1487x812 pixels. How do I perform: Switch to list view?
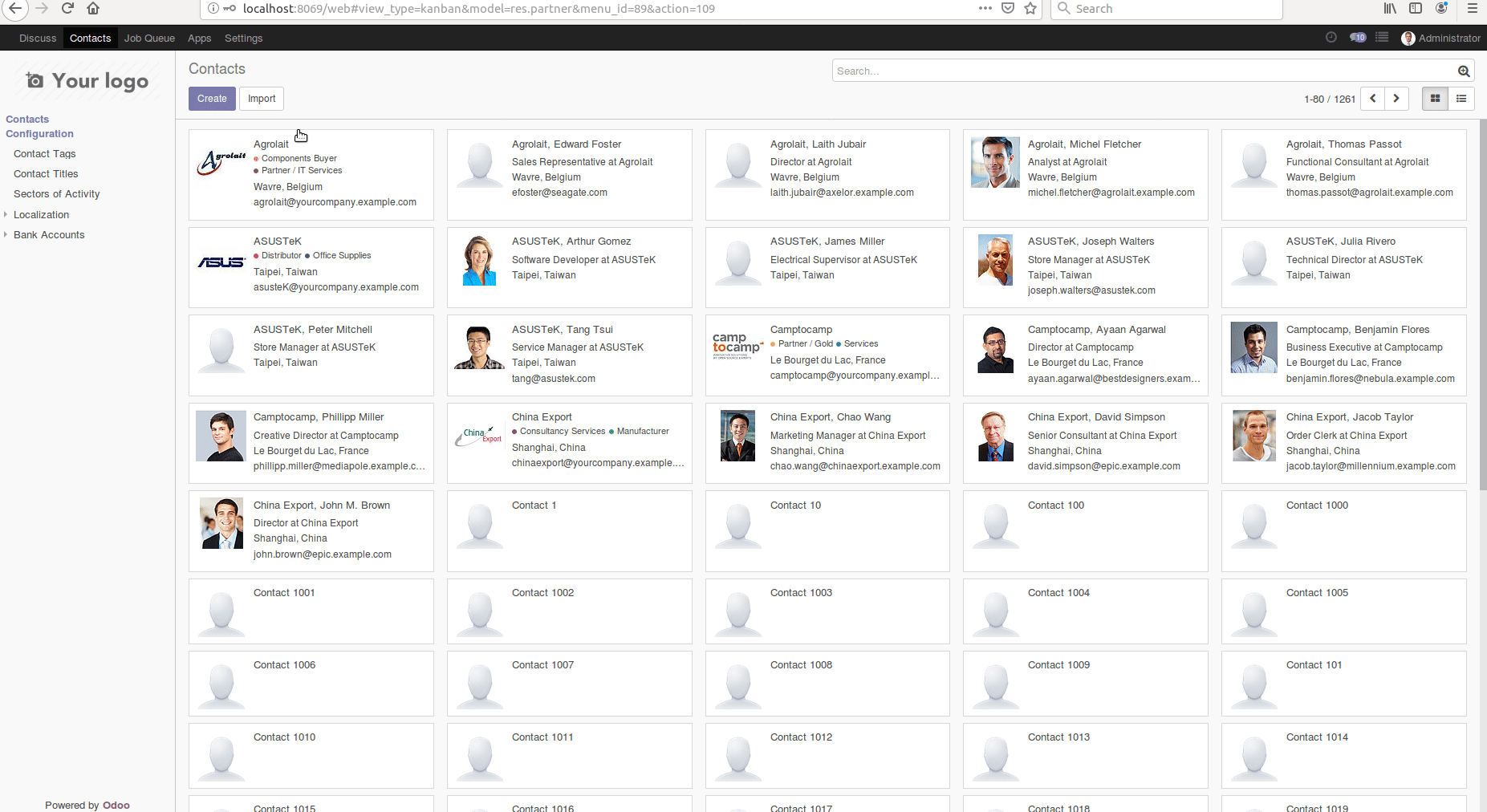tap(1461, 98)
